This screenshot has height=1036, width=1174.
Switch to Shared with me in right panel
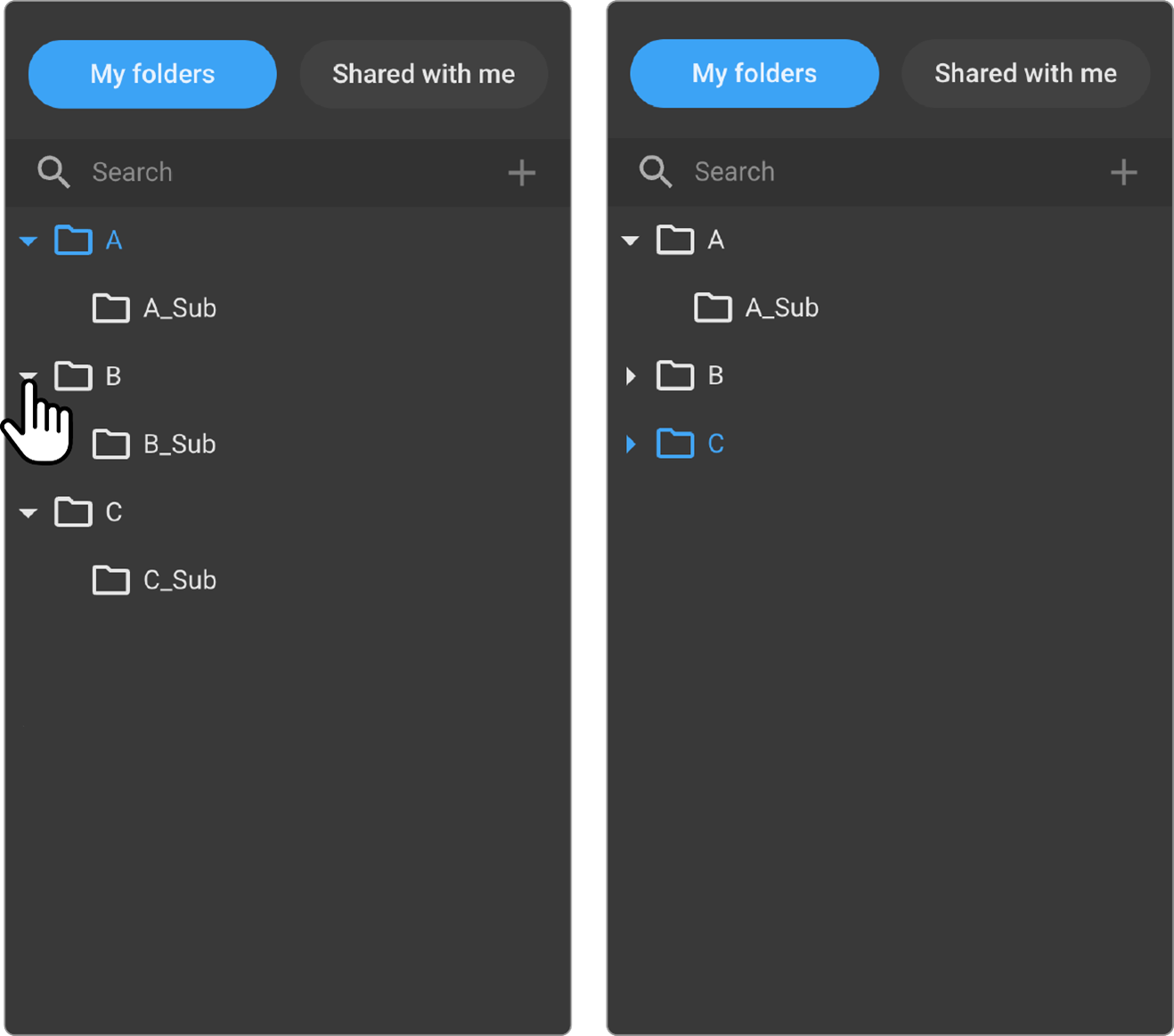1025,73
